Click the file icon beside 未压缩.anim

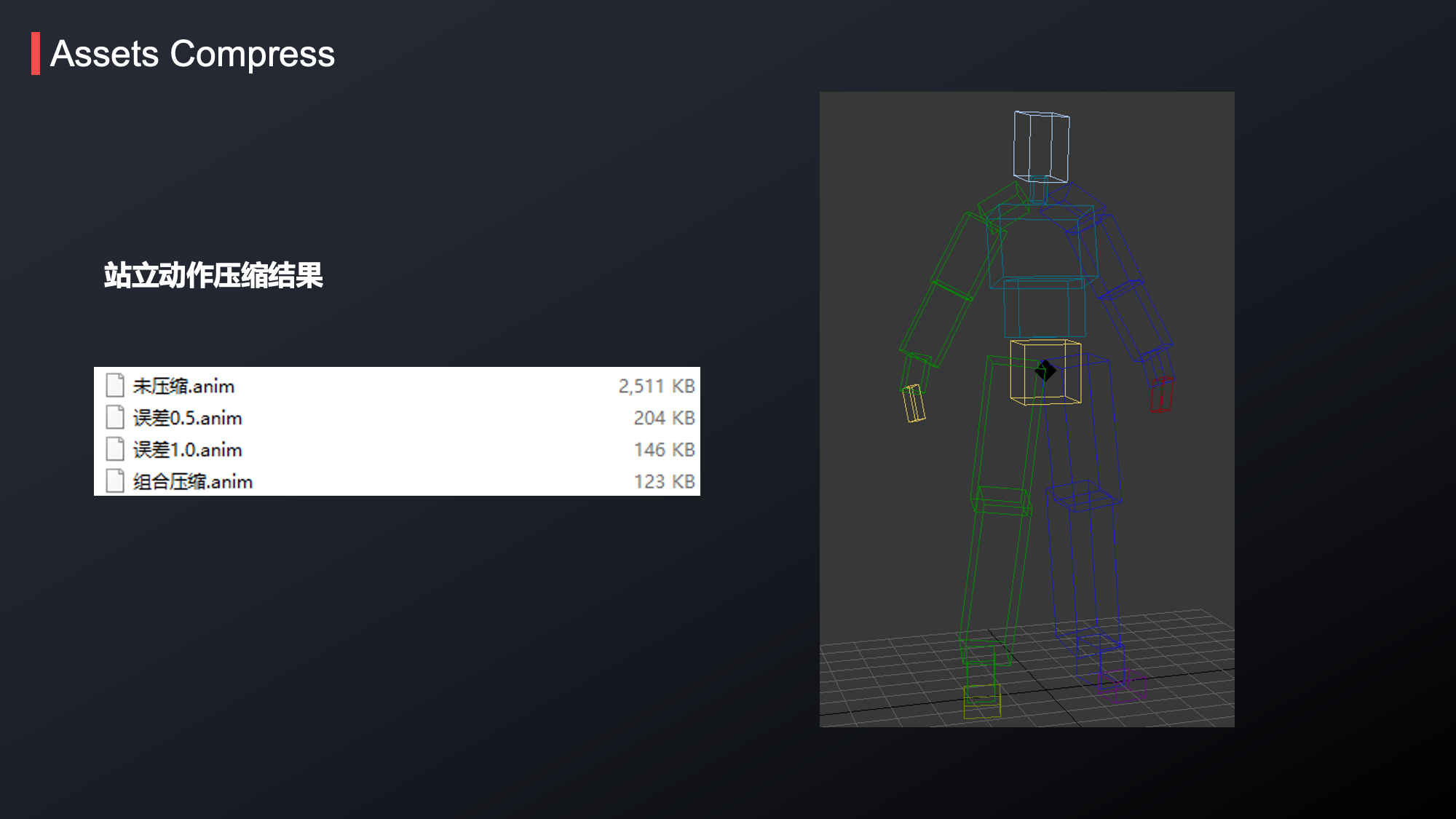(x=115, y=385)
